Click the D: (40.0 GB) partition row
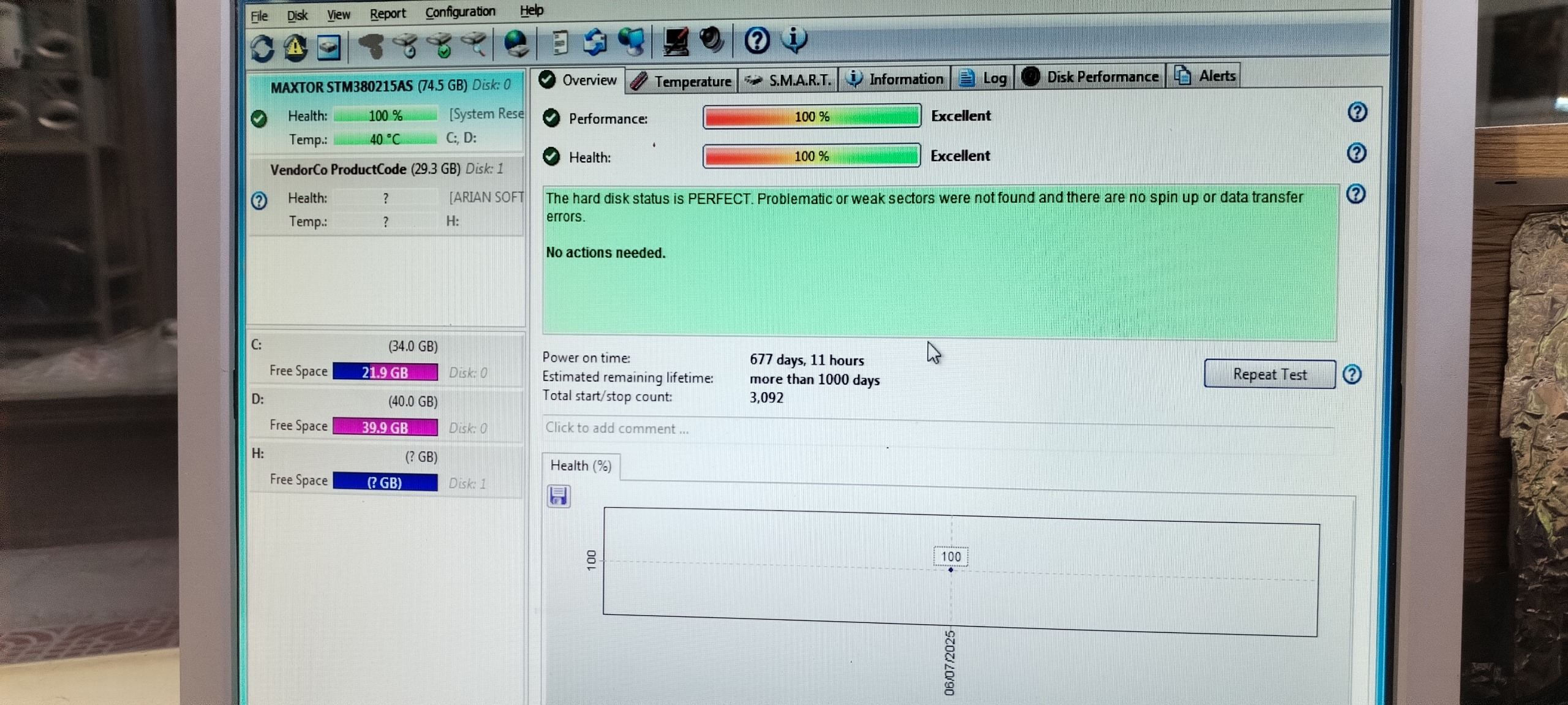Screen dimensions: 1568x705 click(386, 415)
